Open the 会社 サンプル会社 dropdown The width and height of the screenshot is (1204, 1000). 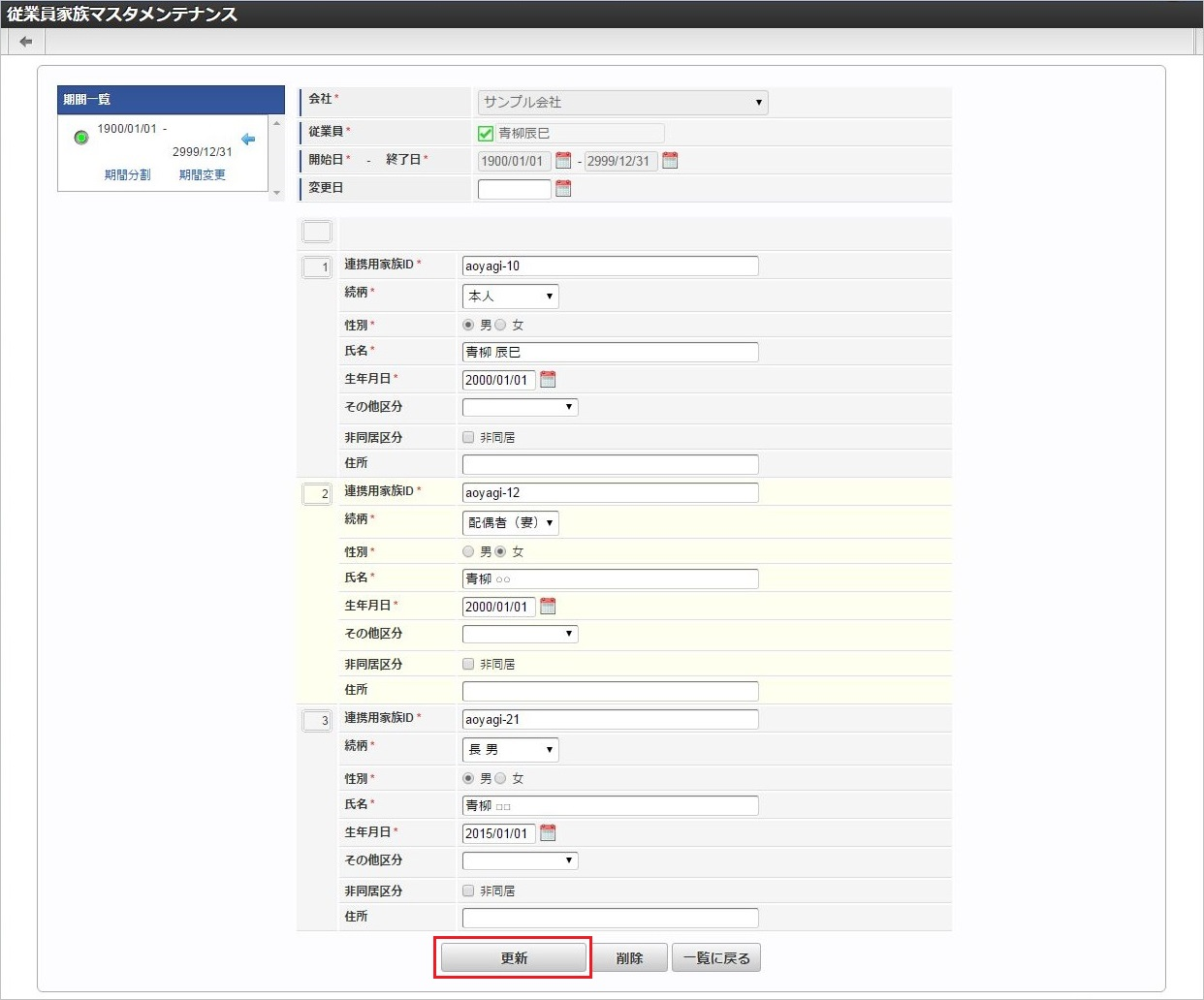(622, 103)
